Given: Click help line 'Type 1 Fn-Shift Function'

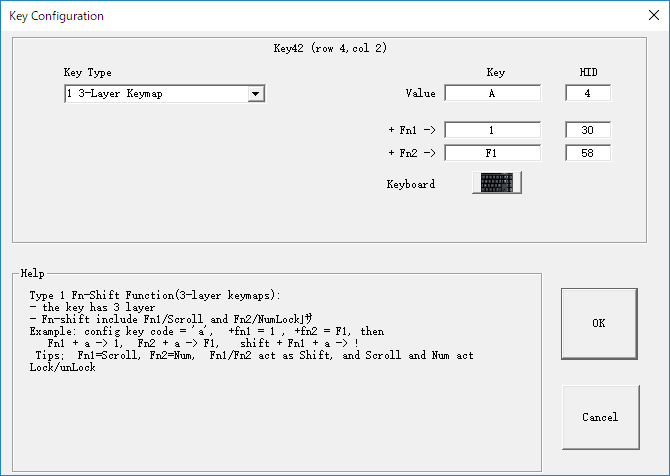Looking at the screenshot, I should click(x=155, y=295).
